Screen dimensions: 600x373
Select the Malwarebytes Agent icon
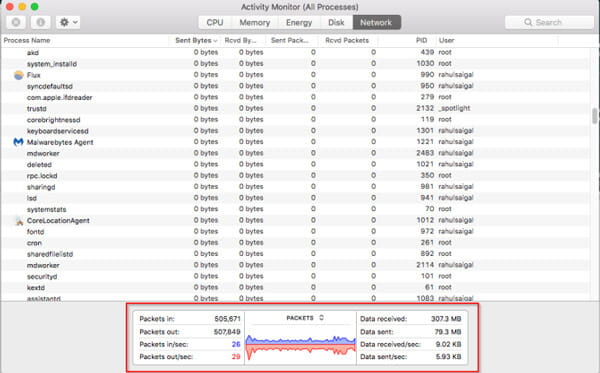(18, 142)
